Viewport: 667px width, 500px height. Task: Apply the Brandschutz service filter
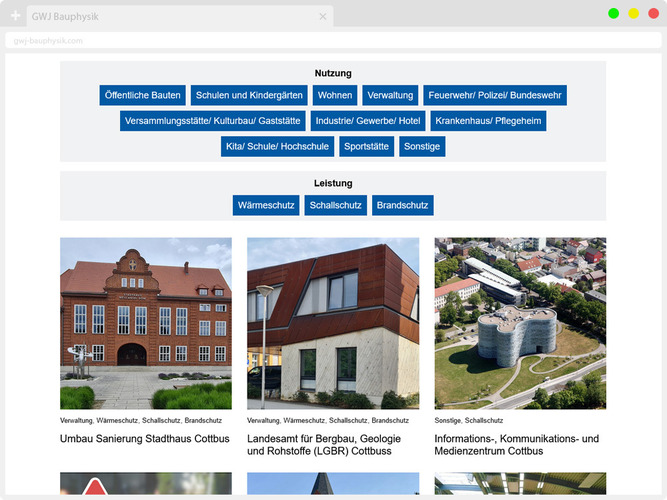tap(403, 205)
